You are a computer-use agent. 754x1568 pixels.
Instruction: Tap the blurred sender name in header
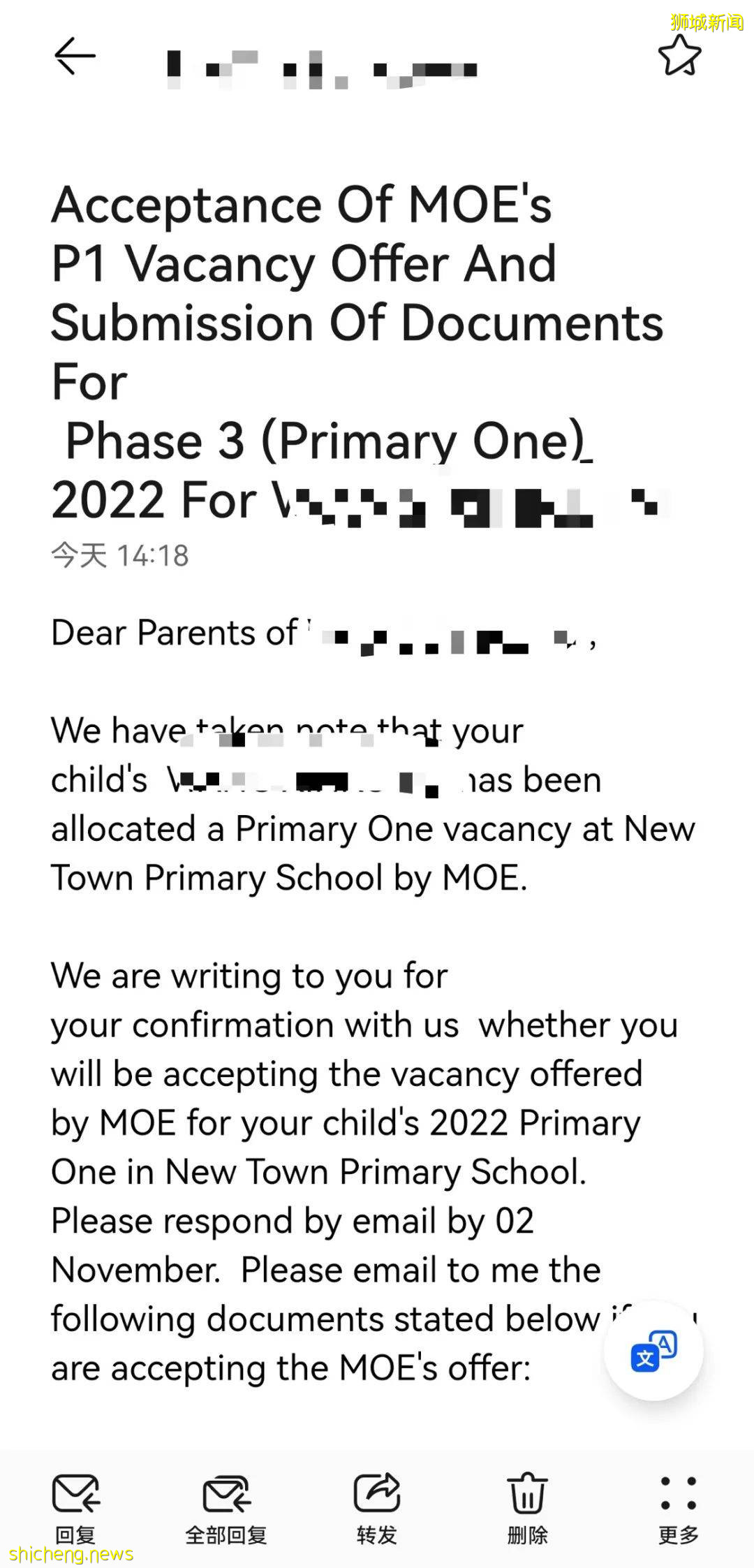(321, 69)
